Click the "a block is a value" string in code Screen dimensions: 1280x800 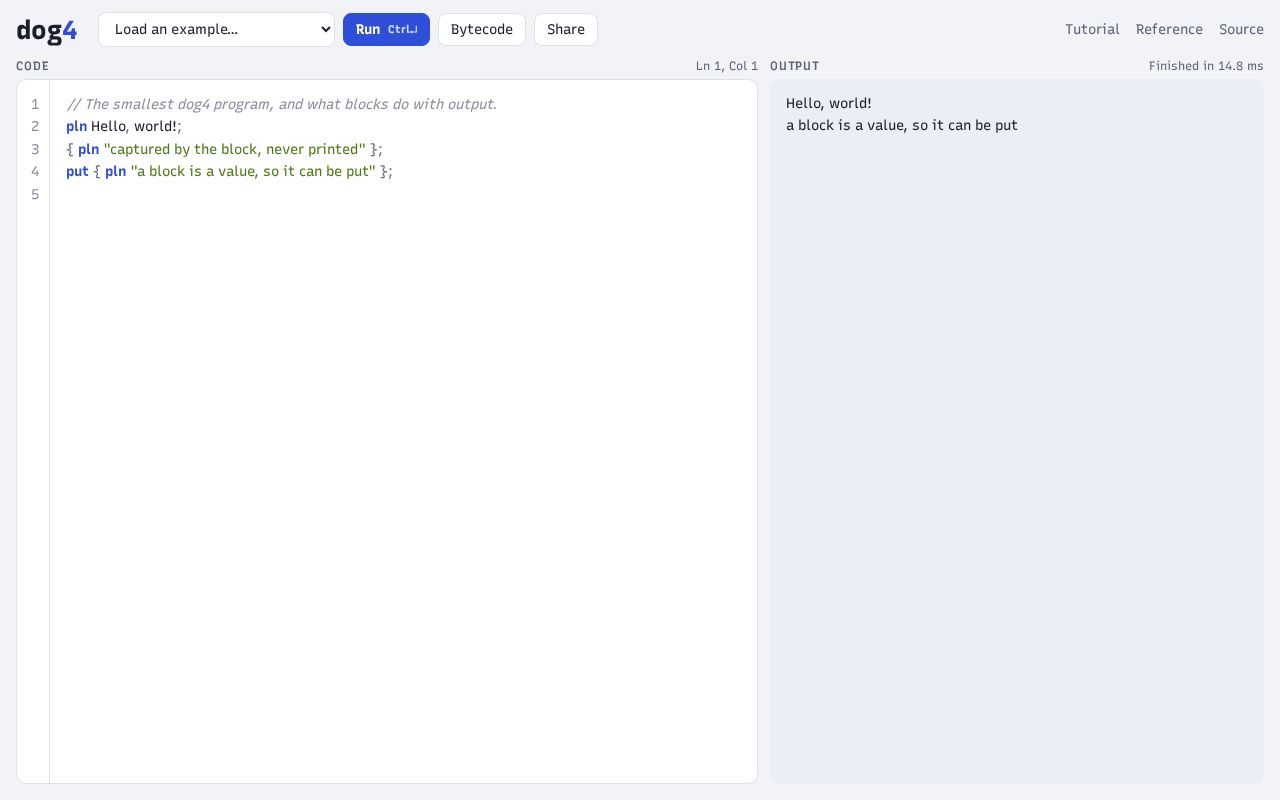253,172
